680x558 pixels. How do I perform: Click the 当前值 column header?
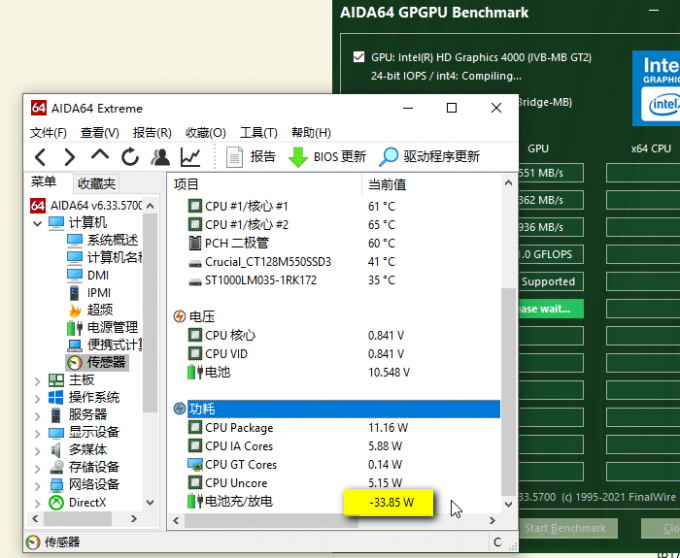point(388,184)
